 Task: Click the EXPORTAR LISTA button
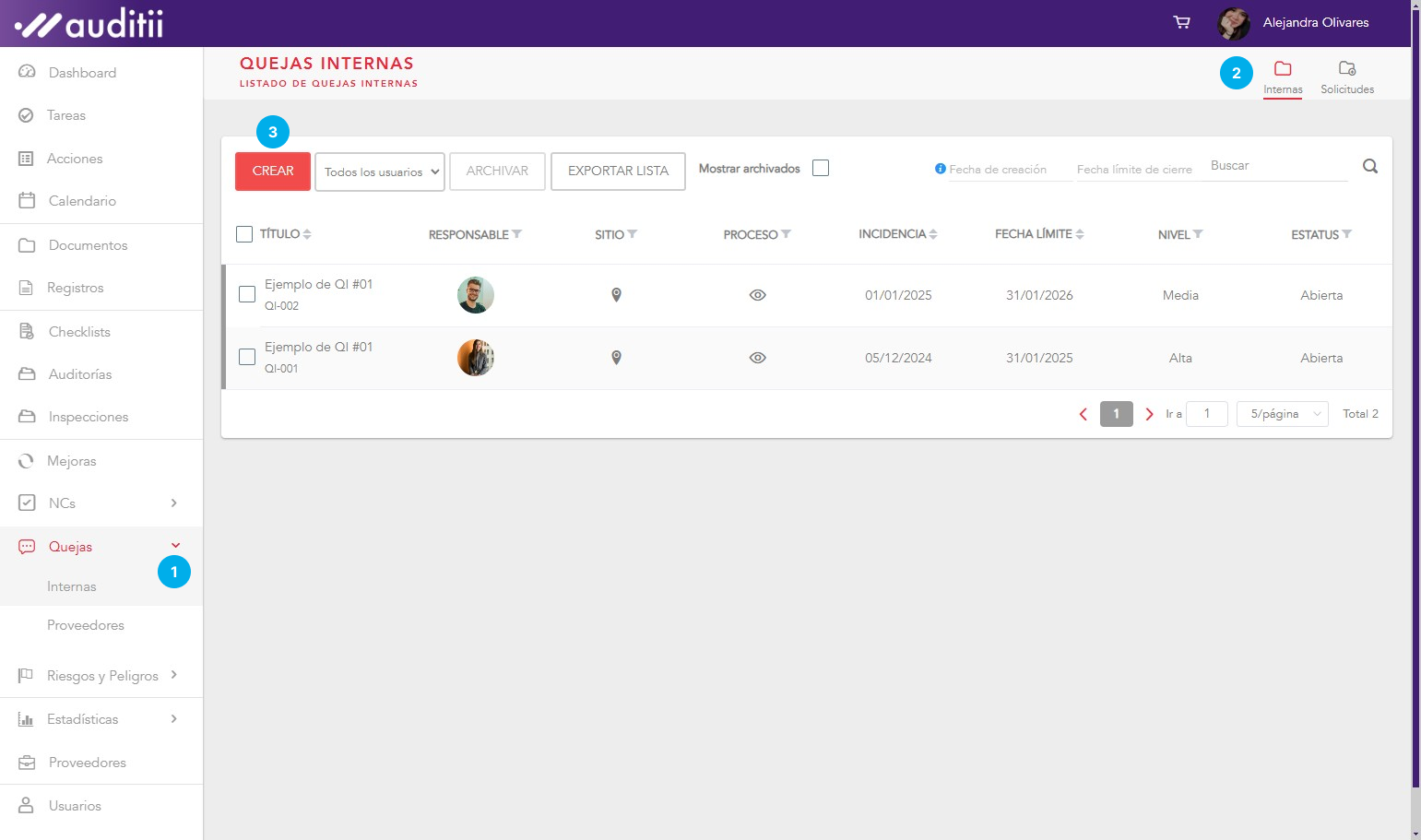tap(618, 172)
